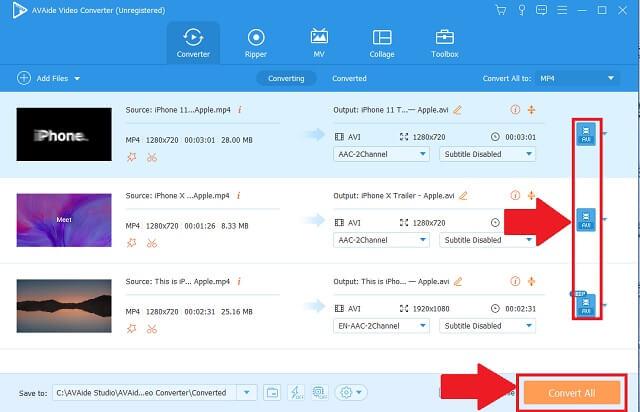Open the EN-AAC-2Channel audio dropdown

pyautogui.click(x=381, y=326)
